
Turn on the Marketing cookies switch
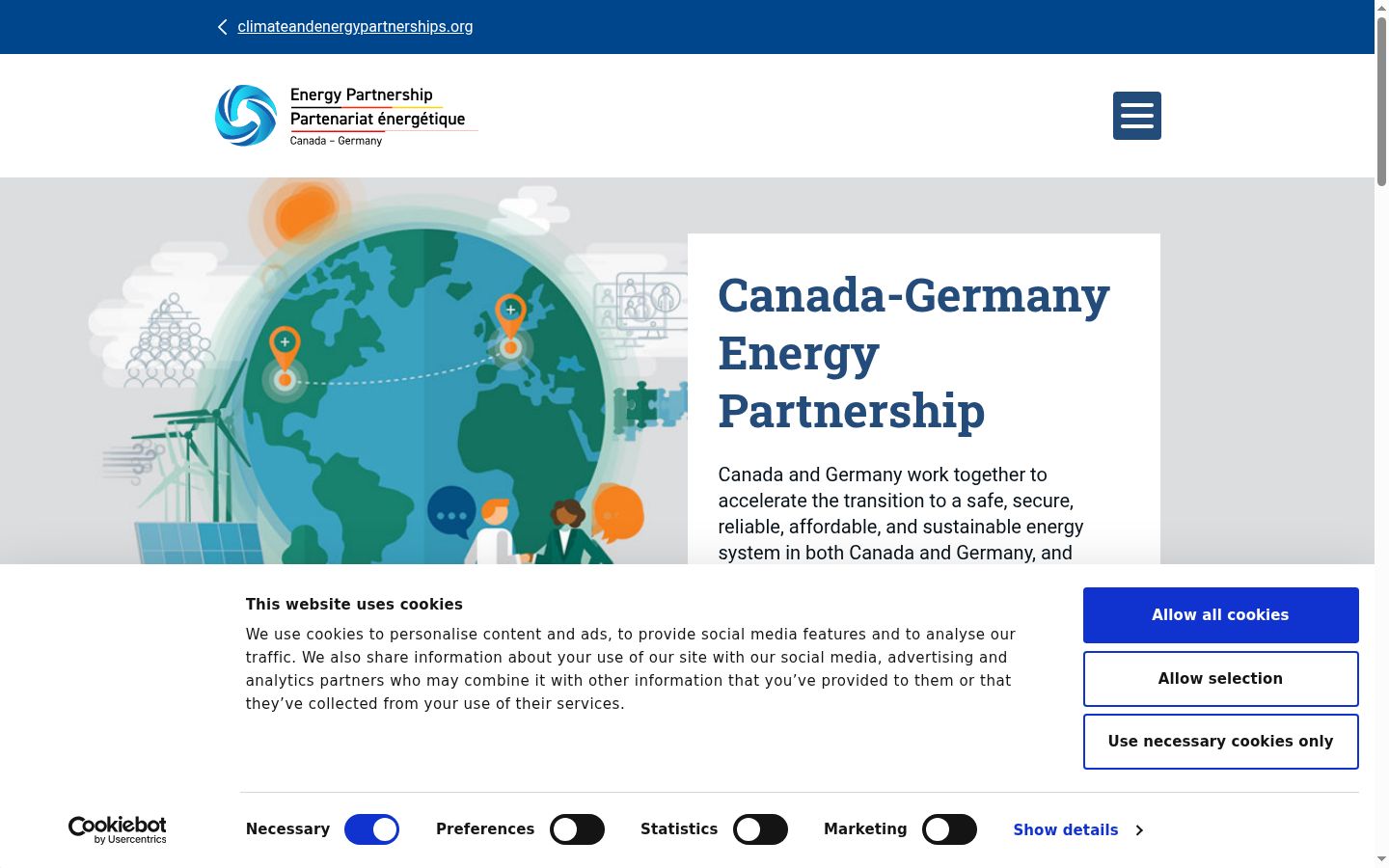(949, 829)
